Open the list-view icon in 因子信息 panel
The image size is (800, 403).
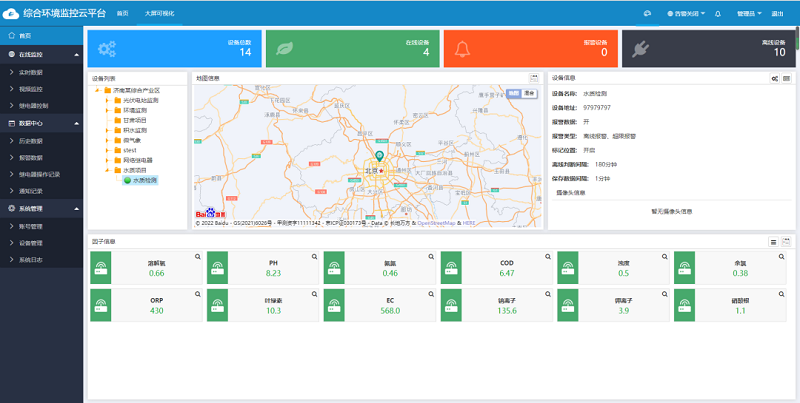(773, 241)
